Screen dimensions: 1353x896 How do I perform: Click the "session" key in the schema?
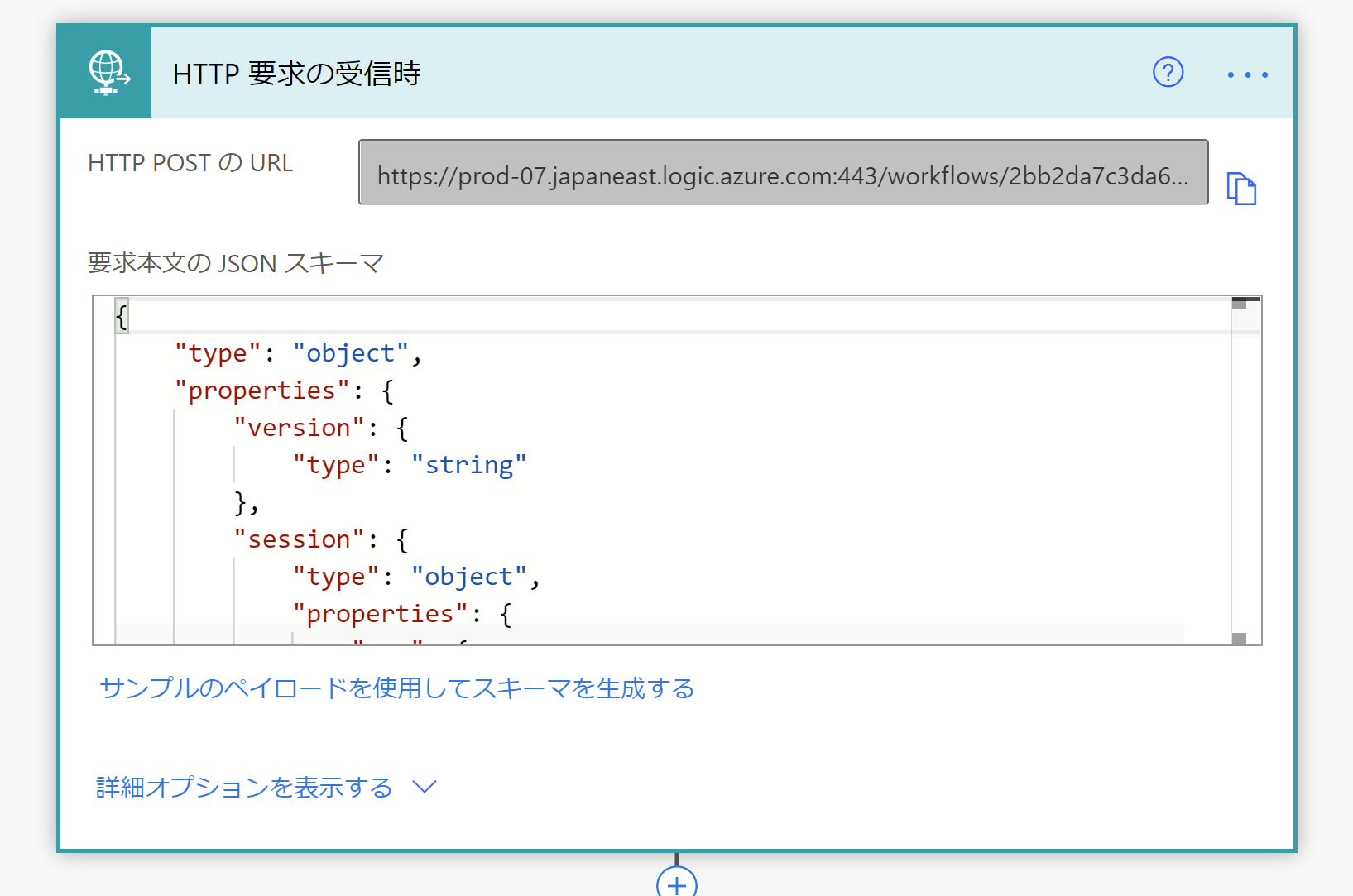[x=299, y=539]
